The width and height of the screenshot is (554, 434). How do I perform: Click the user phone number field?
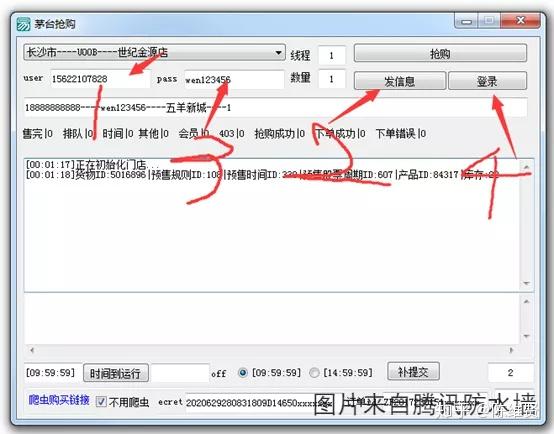click(100, 79)
